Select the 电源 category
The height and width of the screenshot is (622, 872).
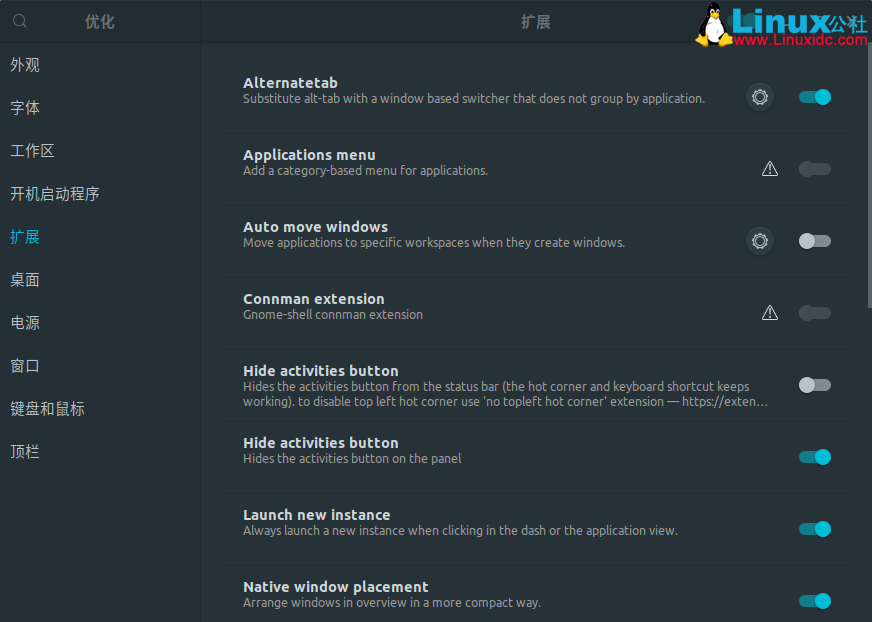coord(25,322)
